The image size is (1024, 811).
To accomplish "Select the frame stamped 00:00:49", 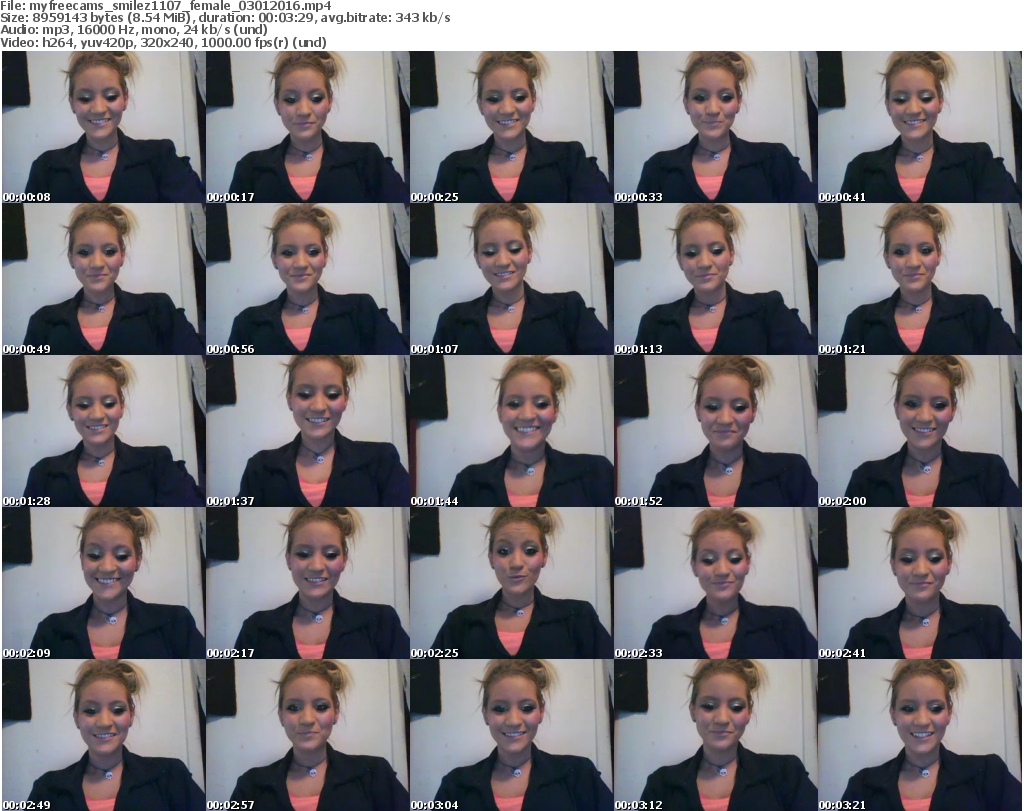I will (103, 279).
